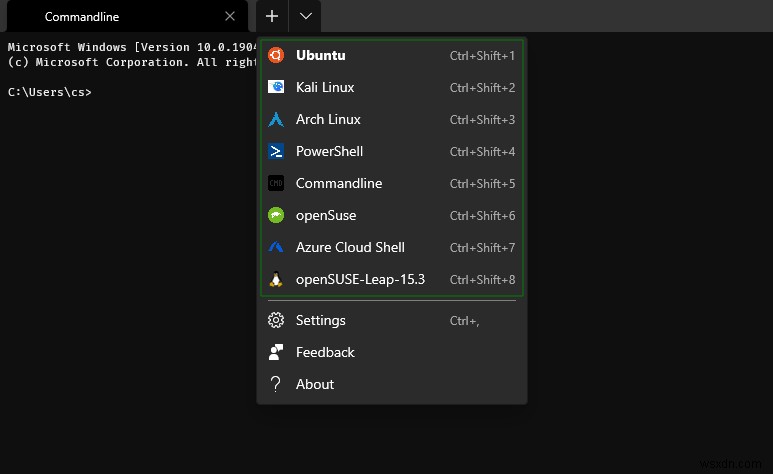Click the CMD icon beside Commandline

[276, 183]
